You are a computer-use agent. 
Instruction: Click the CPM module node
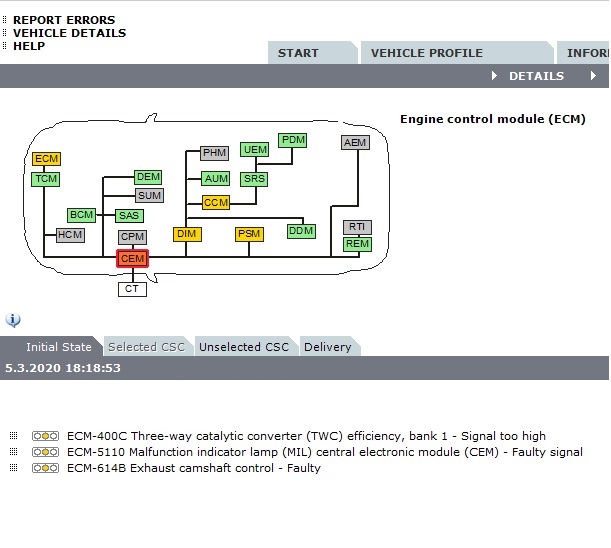coord(132,237)
